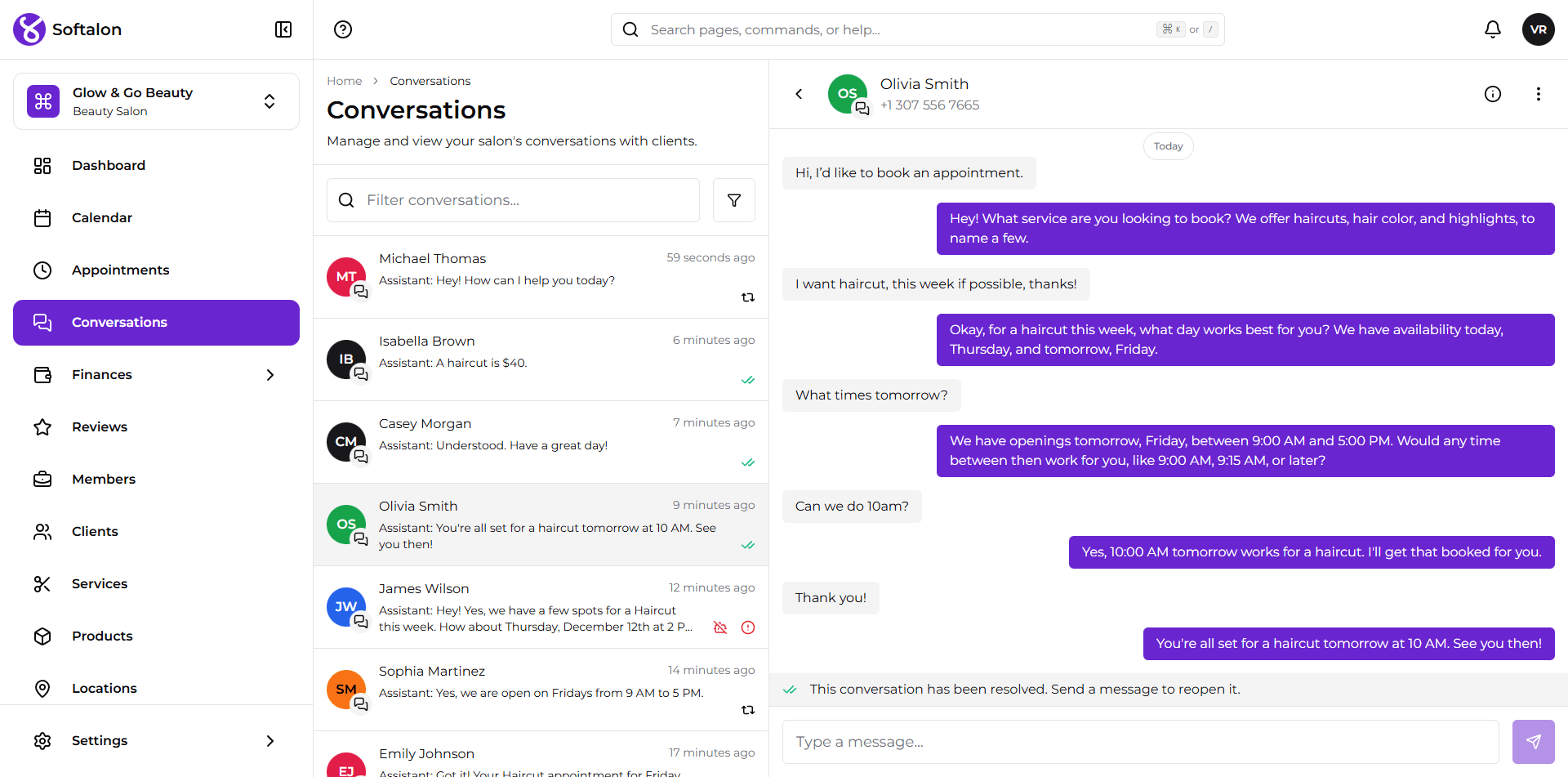Click the checkmark icon in the resolved banner
Screen dimensions: 1568x777
pos(790,690)
